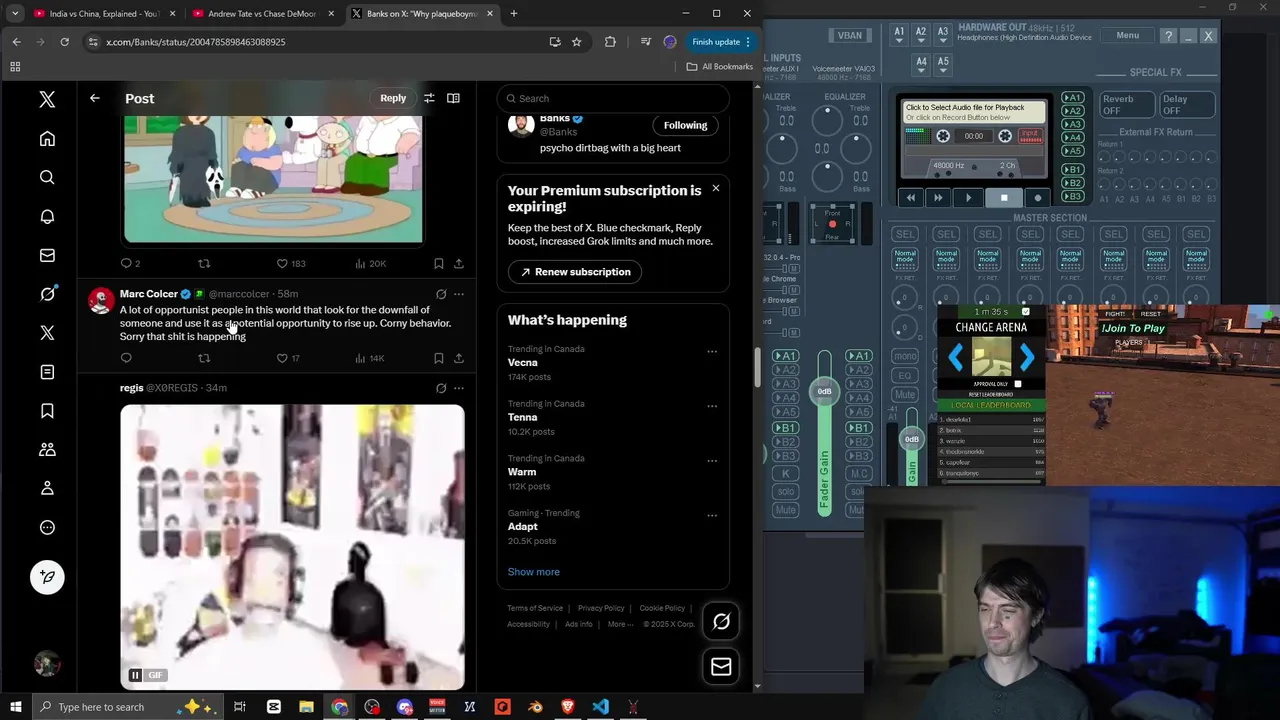Open More options circle in X sidebar
The image size is (1280, 720).
pyautogui.click(x=47, y=527)
